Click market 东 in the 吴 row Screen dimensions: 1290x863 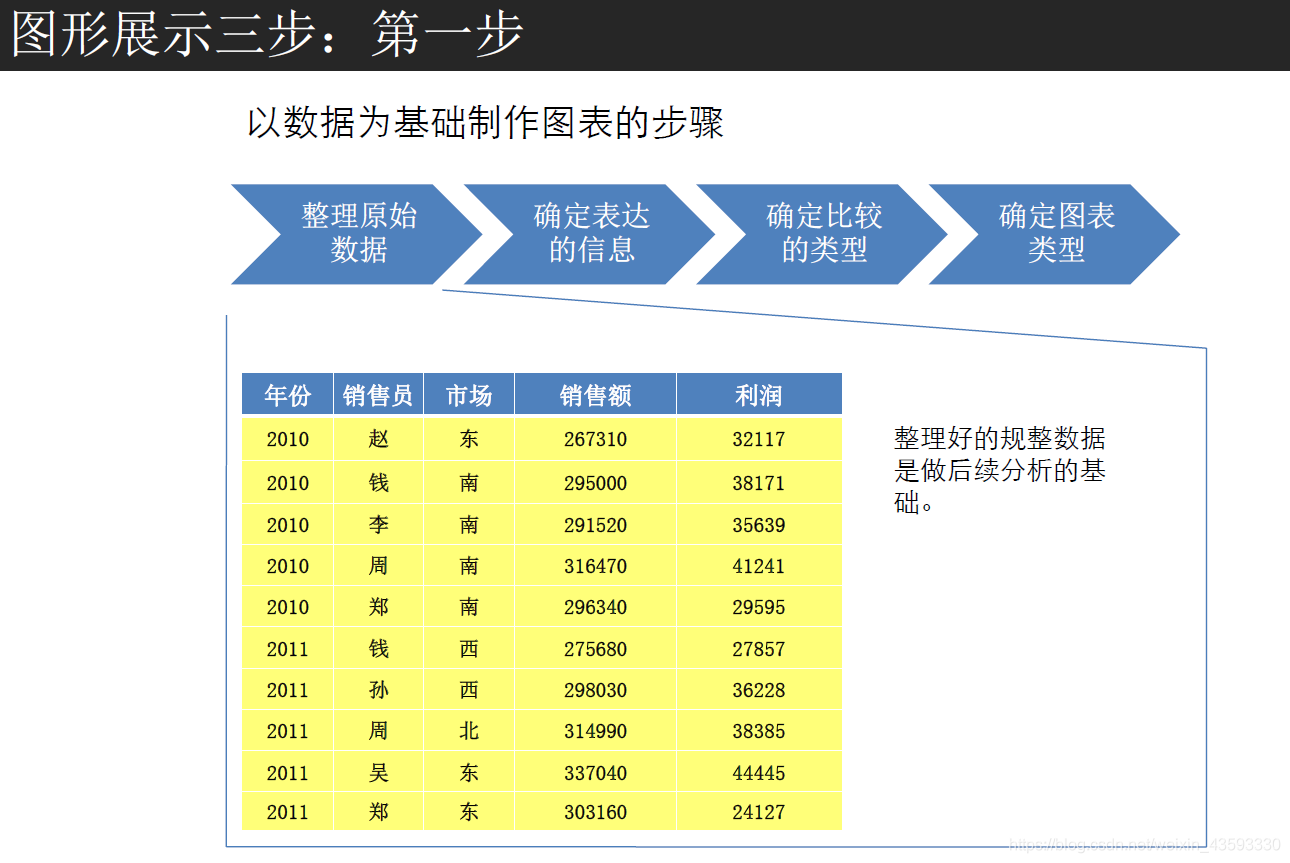(x=469, y=773)
